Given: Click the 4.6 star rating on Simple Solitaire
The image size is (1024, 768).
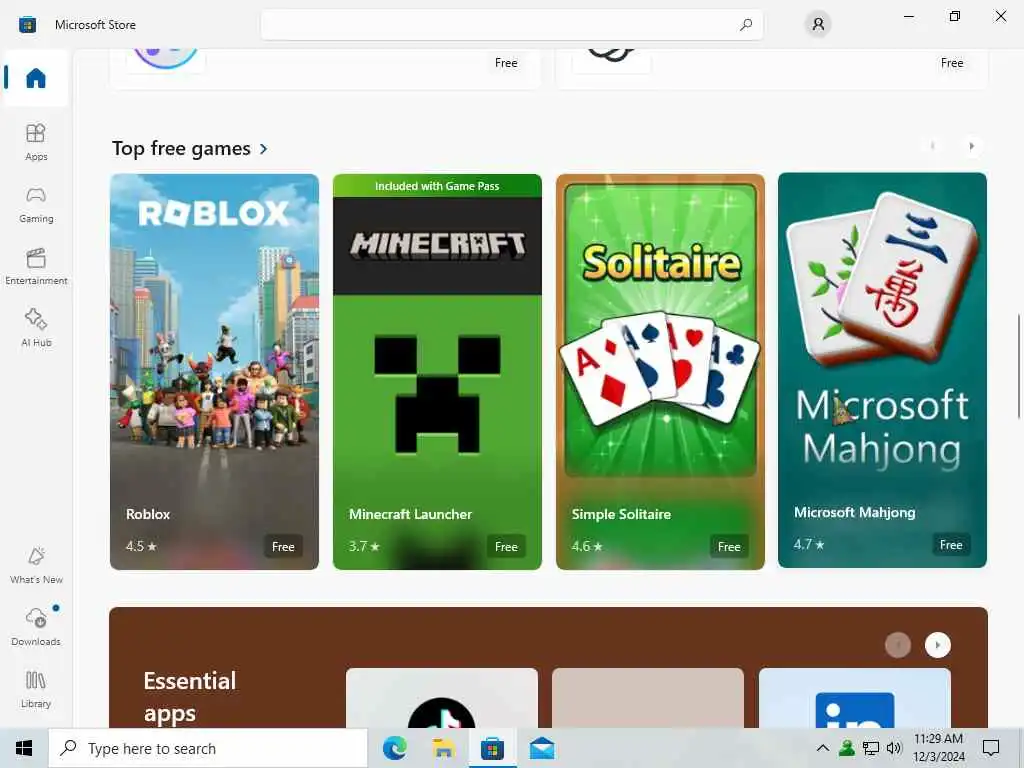Looking at the screenshot, I should click(x=587, y=546).
